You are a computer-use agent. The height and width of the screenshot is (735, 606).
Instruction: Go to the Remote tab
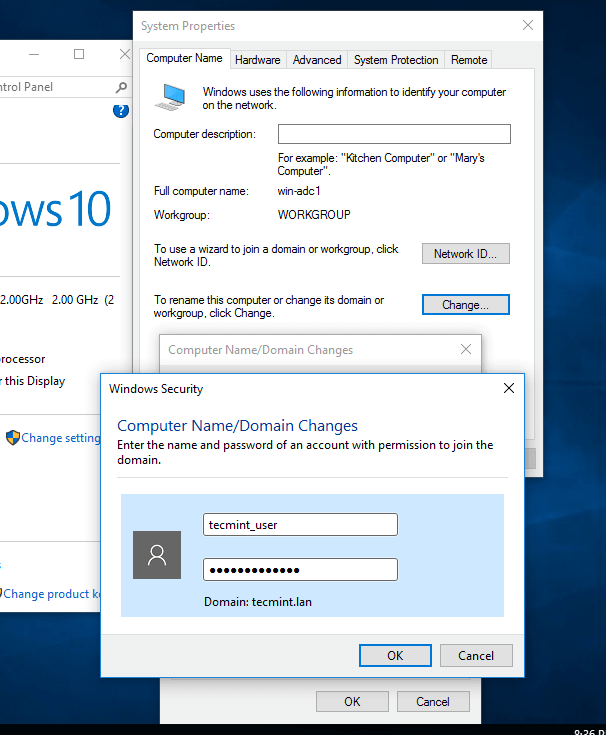pyautogui.click(x=469, y=60)
